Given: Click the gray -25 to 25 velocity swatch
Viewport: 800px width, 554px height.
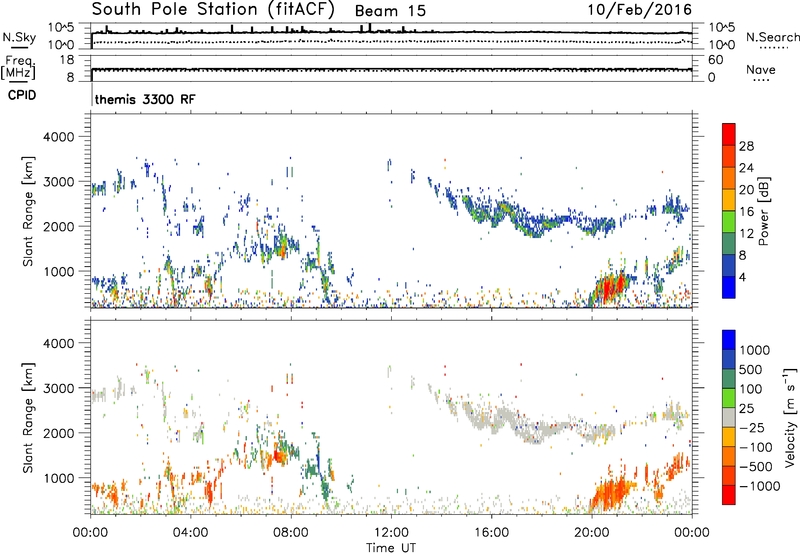Looking at the screenshot, I should coord(729,417).
